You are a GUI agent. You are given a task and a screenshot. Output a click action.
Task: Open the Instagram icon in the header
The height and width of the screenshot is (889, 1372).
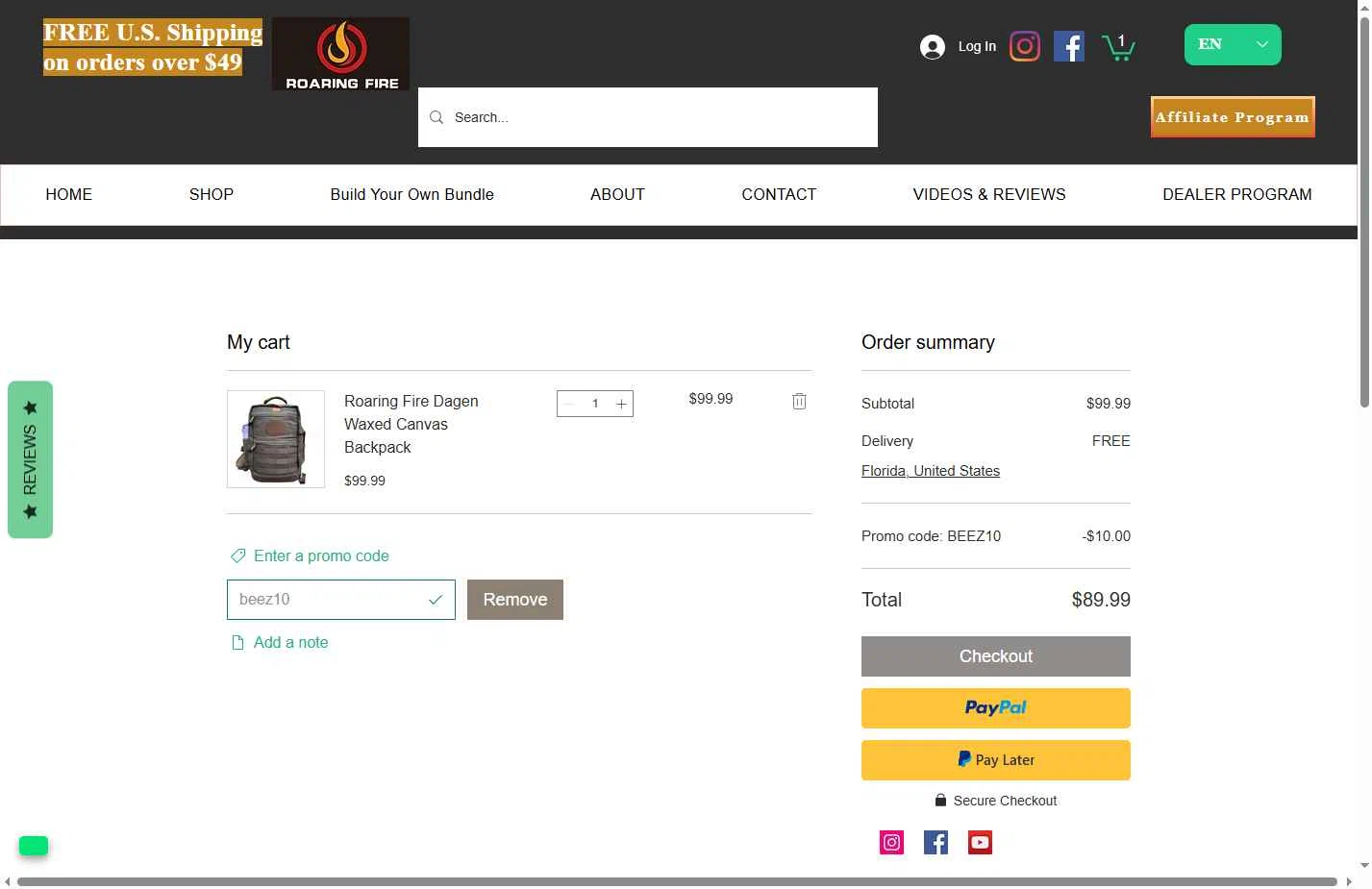tap(1025, 46)
